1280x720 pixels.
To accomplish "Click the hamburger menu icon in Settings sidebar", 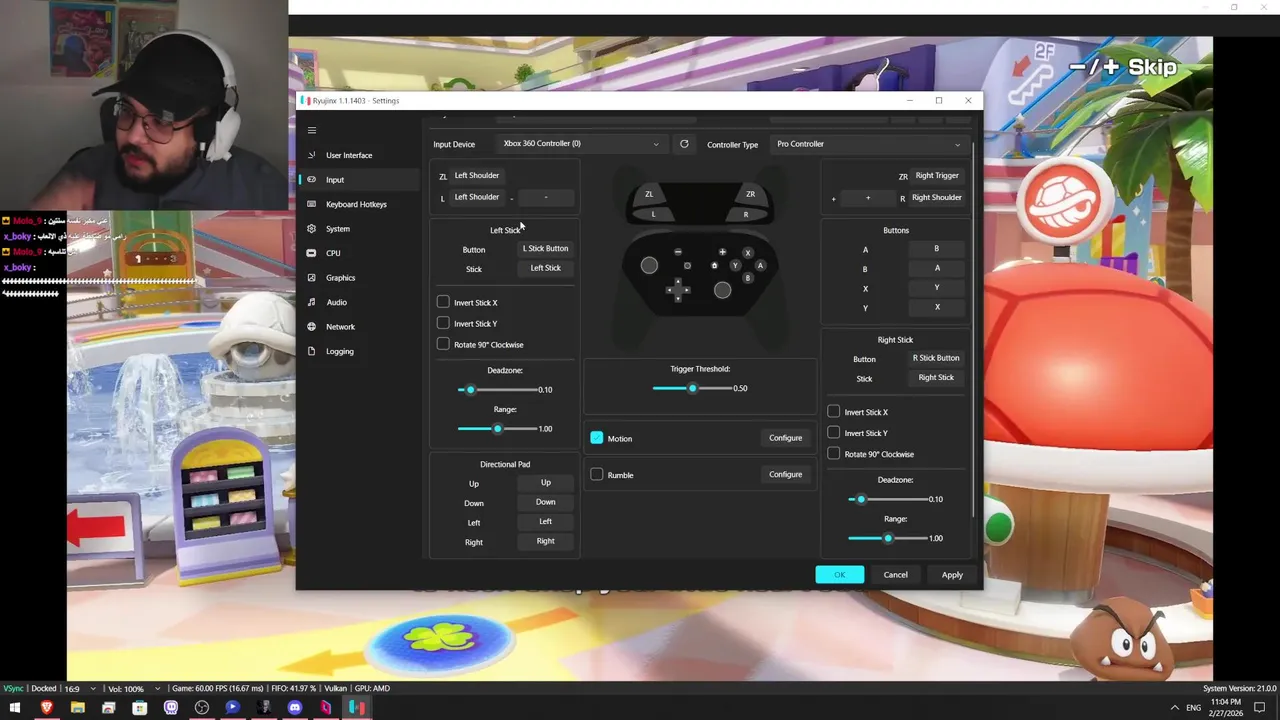I will (x=312, y=130).
